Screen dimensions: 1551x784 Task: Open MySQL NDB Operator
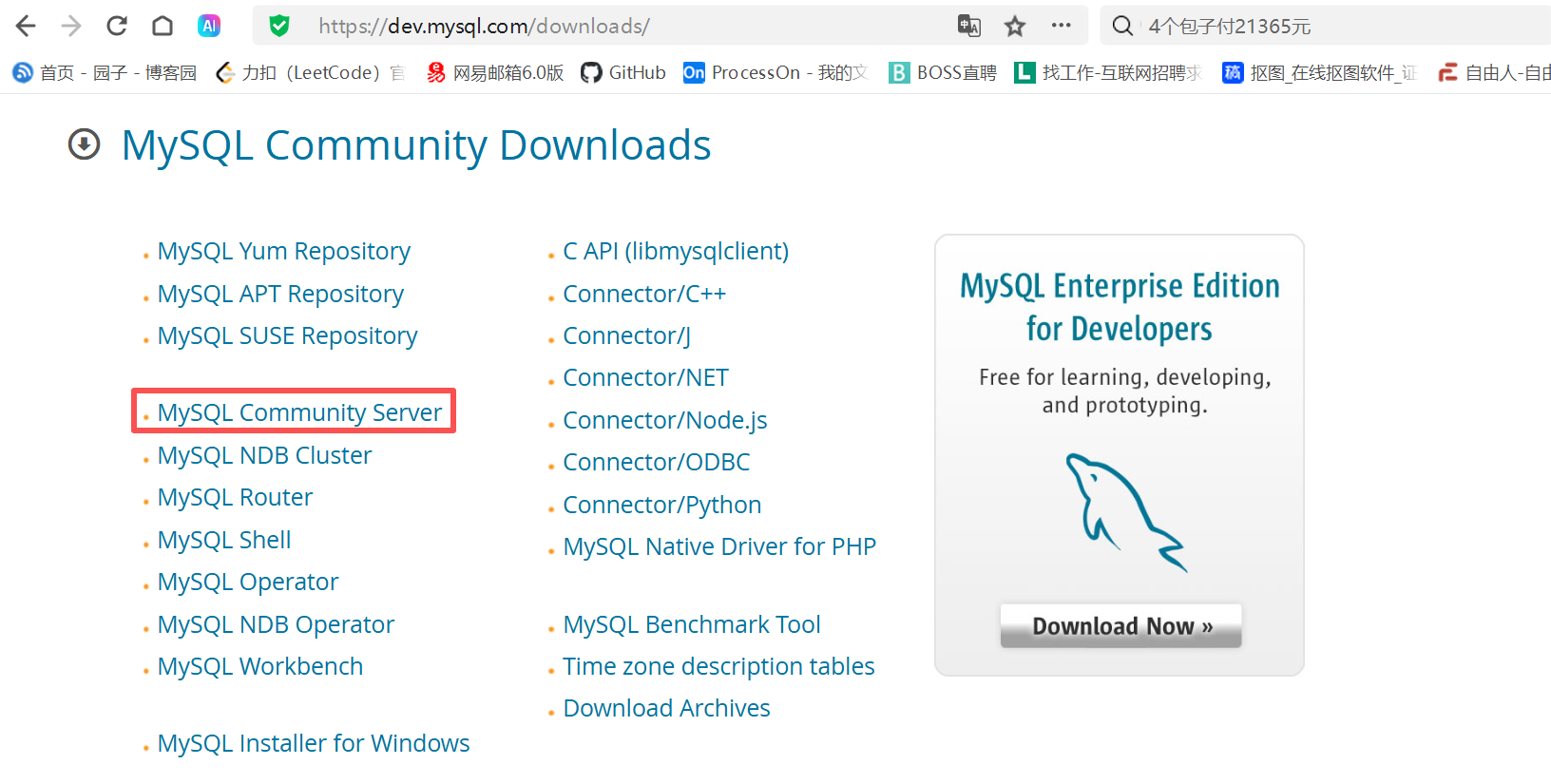point(276,624)
